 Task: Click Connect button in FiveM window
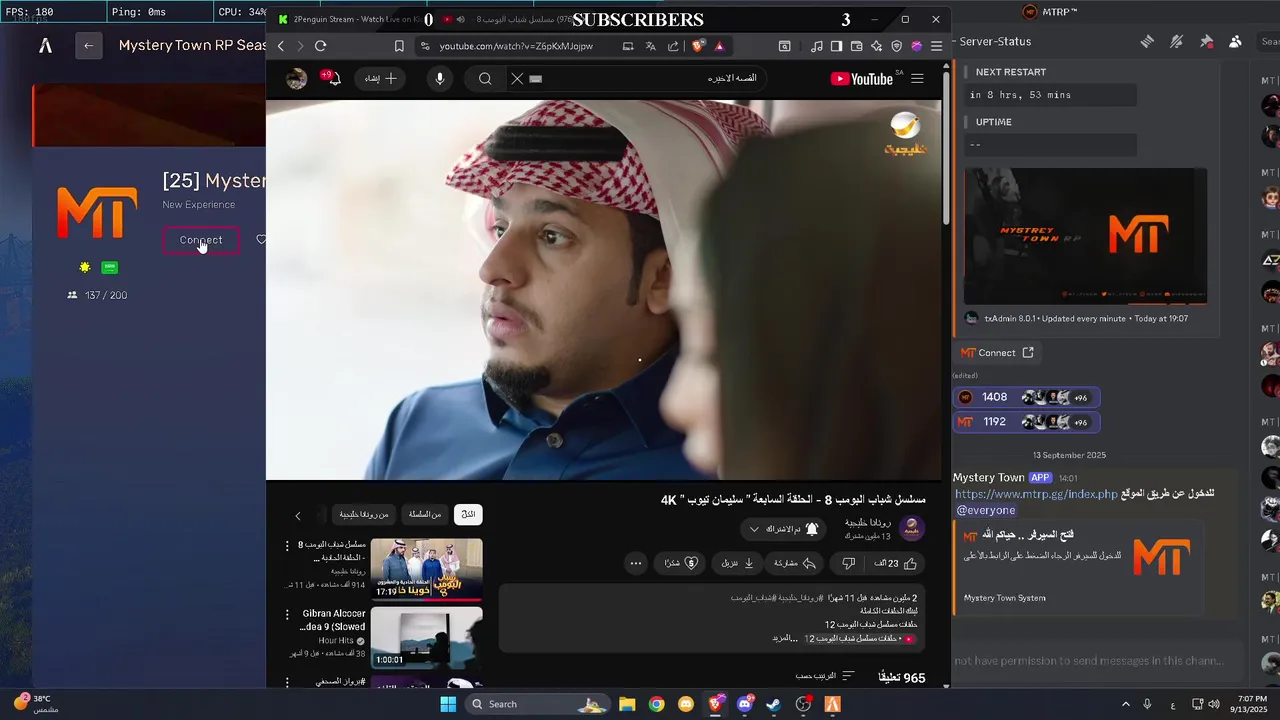click(x=201, y=240)
